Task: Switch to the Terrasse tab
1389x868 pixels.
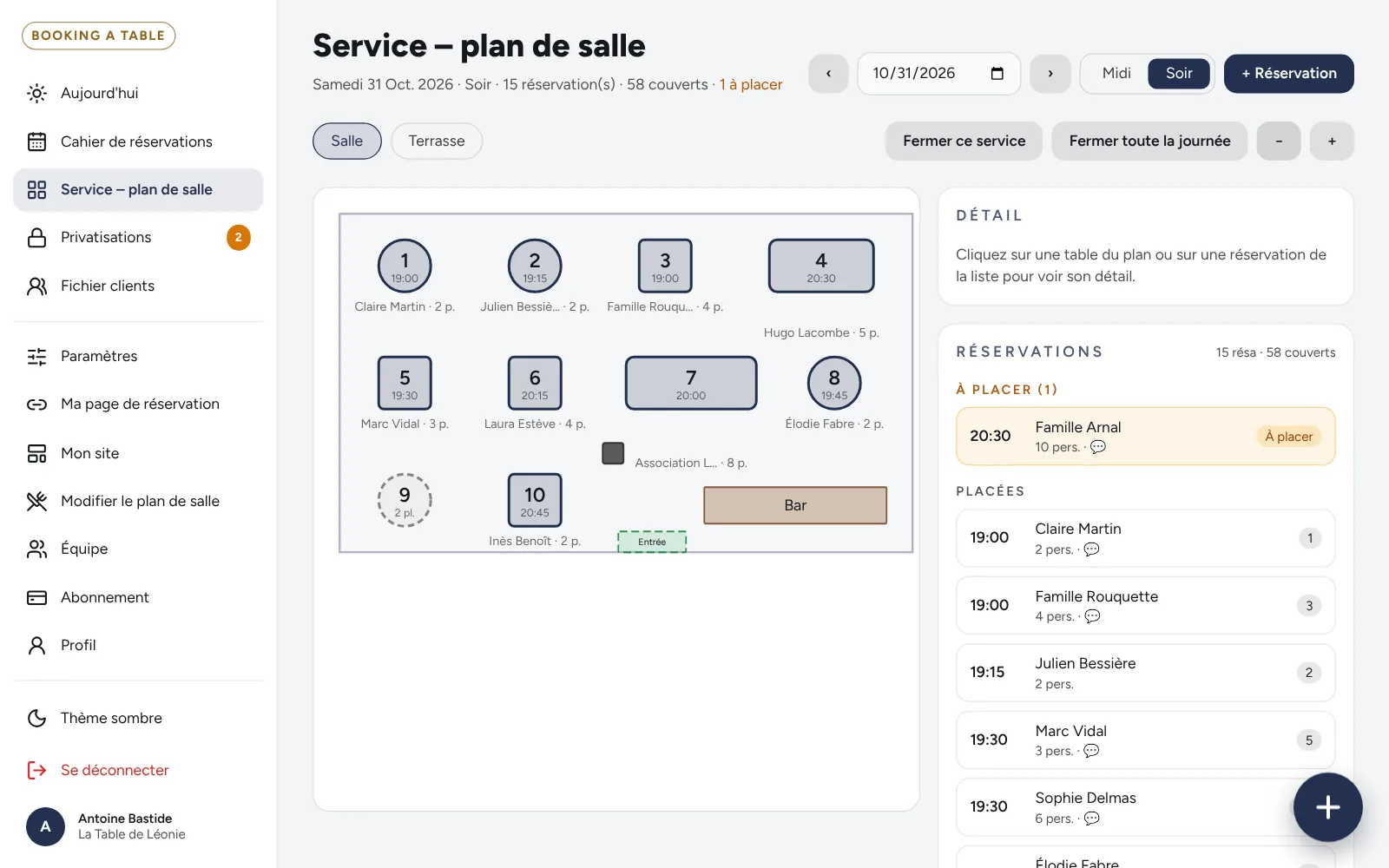Action: coord(437,141)
